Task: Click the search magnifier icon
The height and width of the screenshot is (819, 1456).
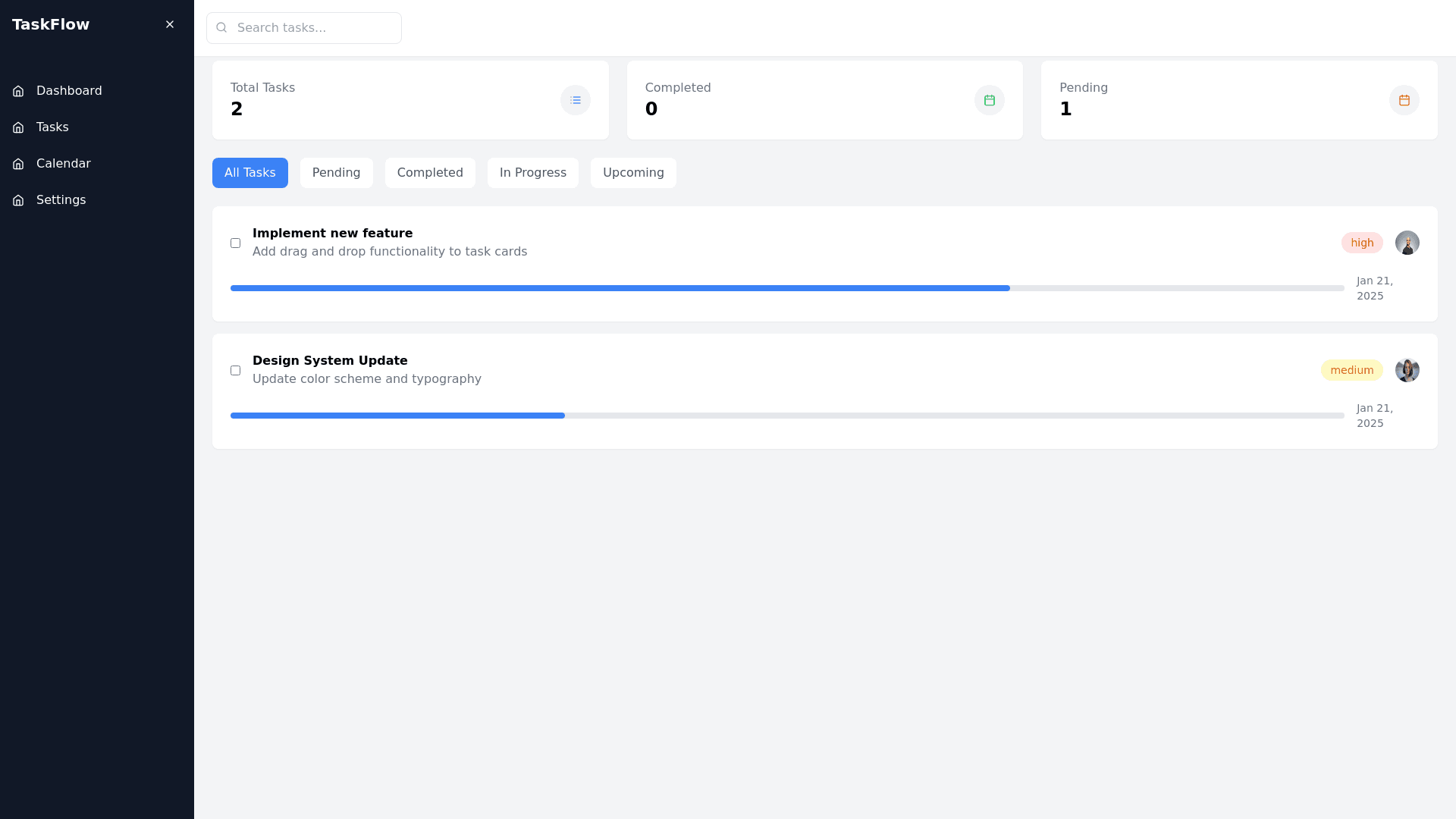Action: click(221, 28)
